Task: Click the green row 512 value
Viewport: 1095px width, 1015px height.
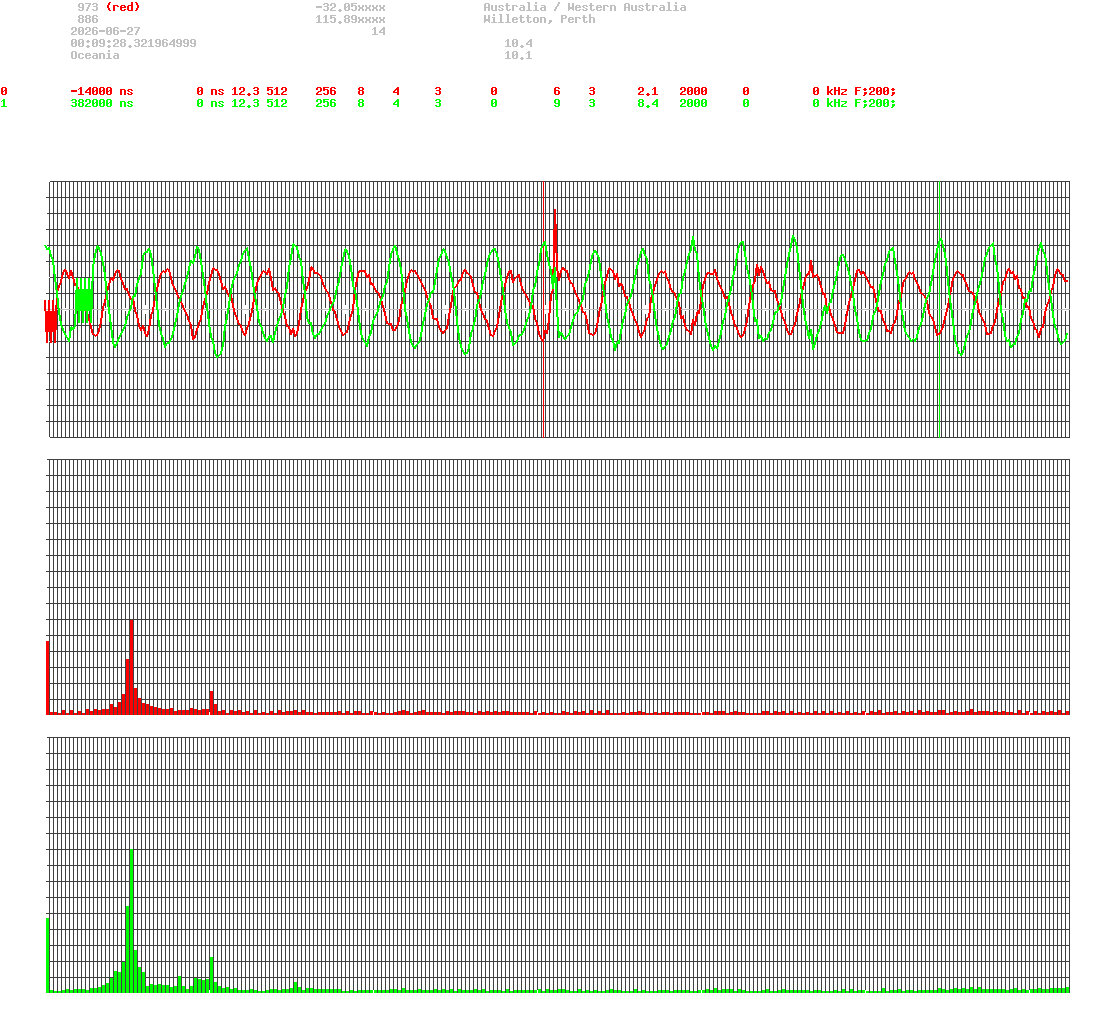Action: (x=277, y=103)
